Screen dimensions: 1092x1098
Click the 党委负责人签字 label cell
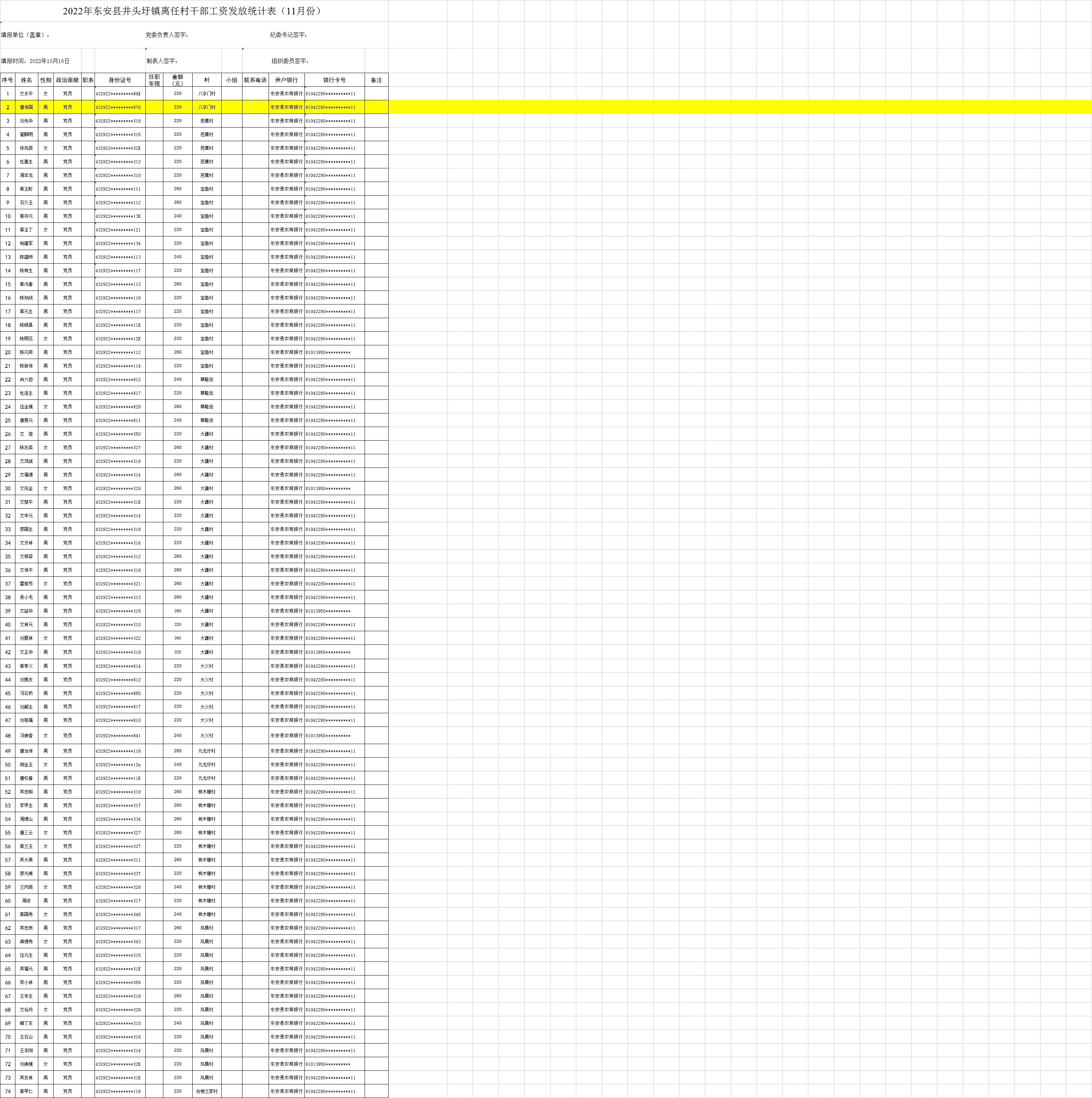[x=167, y=35]
